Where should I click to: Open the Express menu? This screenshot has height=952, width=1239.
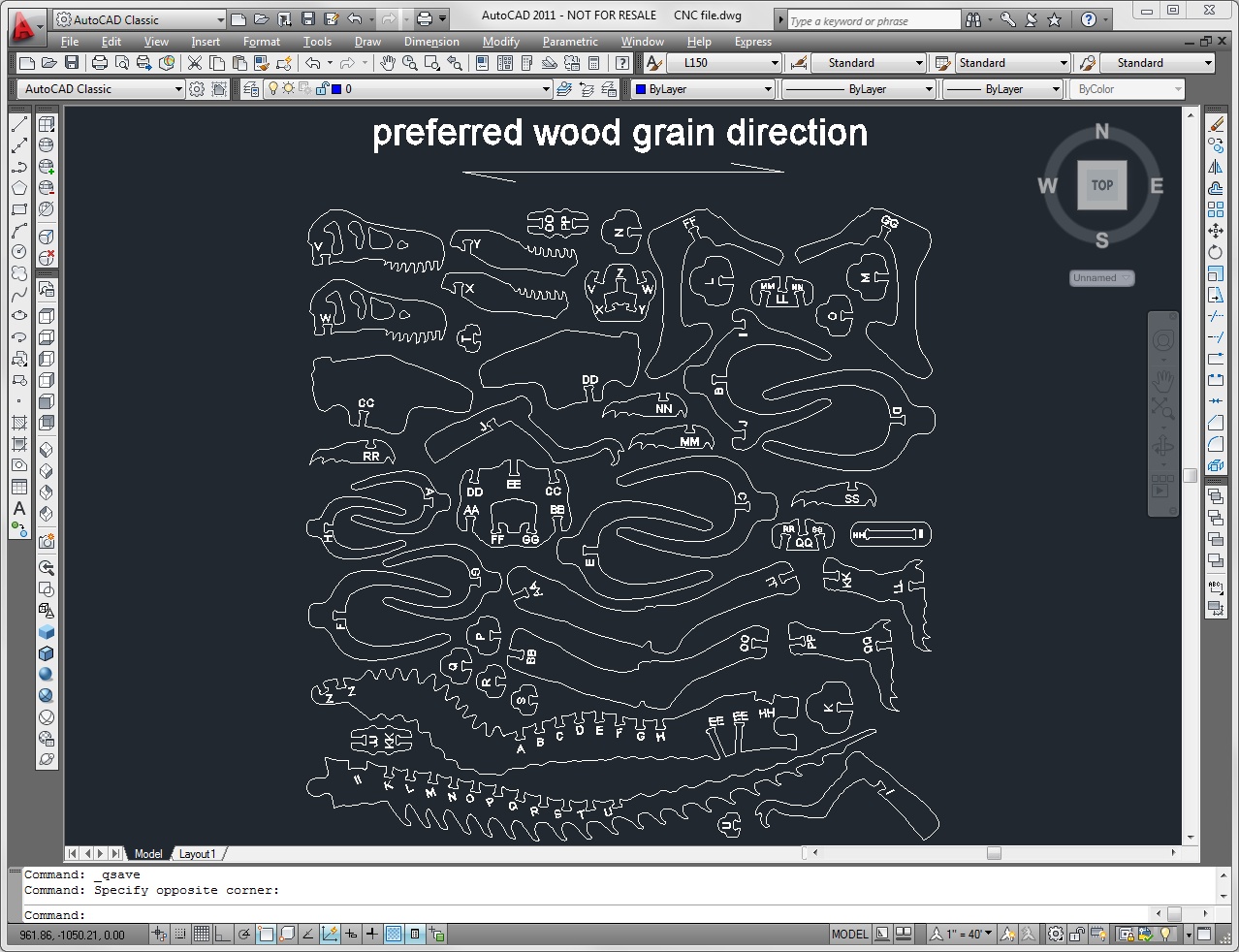click(x=753, y=42)
